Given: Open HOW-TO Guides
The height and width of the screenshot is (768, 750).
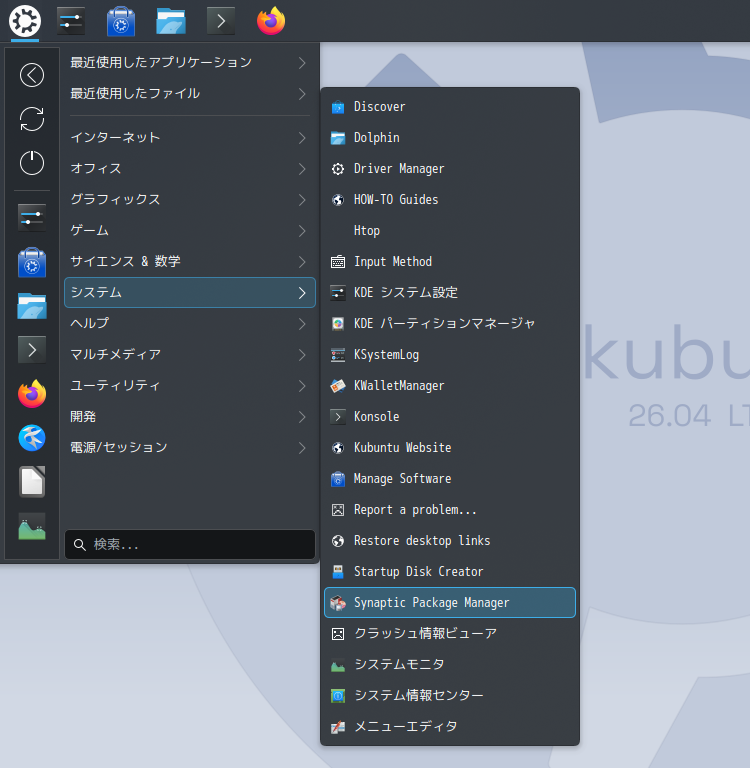Looking at the screenshot, I should point(450,199).
